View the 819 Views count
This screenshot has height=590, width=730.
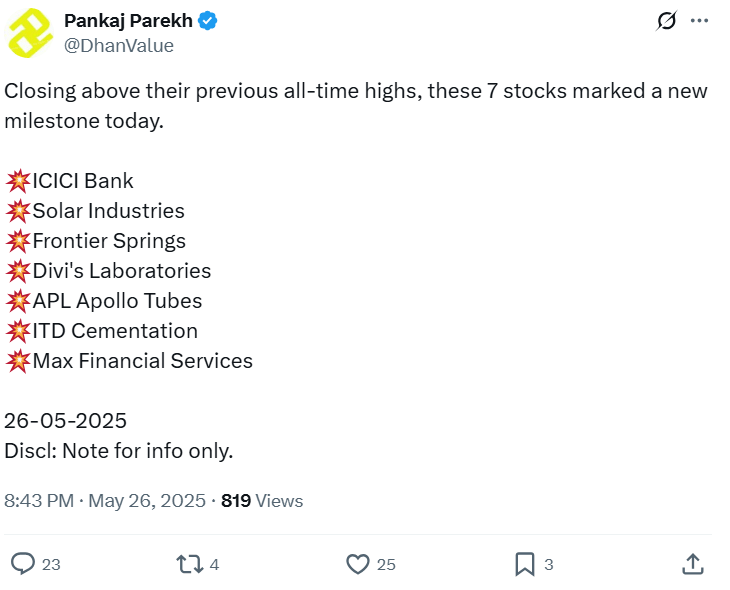click(262, 501)
